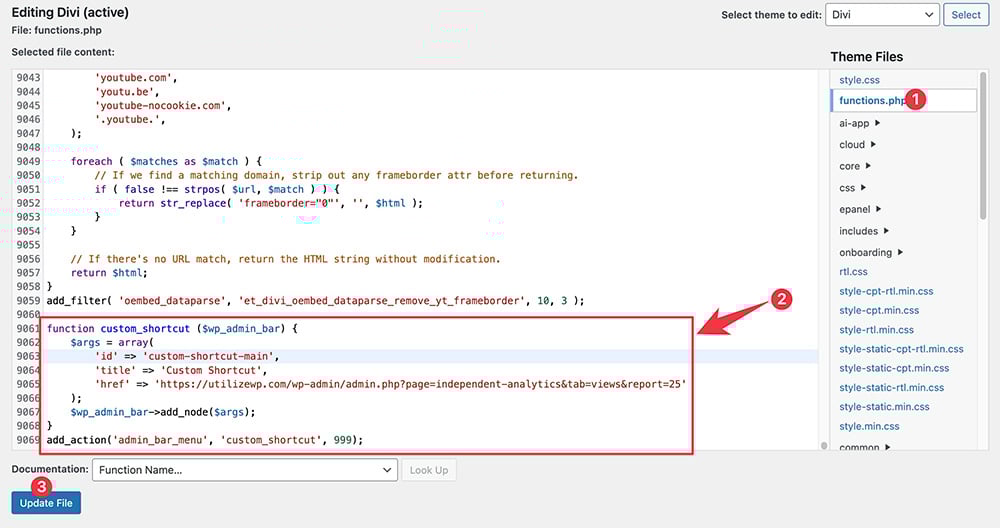Viewport: 1000px width, 528px height.
Task: Click the Update File button
Action: click(46, 503)
